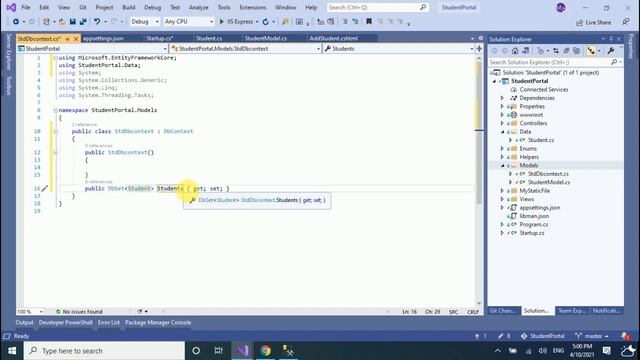Select the Program.cs file in the tree
Image resolution: width=640 pixels, height=360 pixels.
533,224
